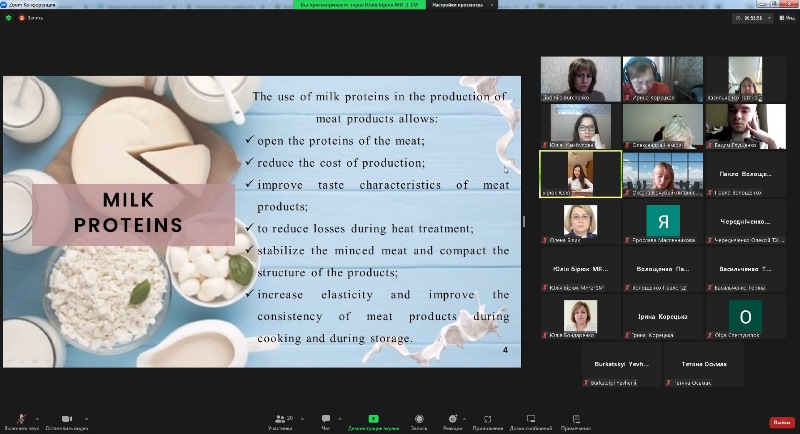Click the green encryption shield icon
The image size is (800, 434).
pyautogui.click(x=8, y=17)
